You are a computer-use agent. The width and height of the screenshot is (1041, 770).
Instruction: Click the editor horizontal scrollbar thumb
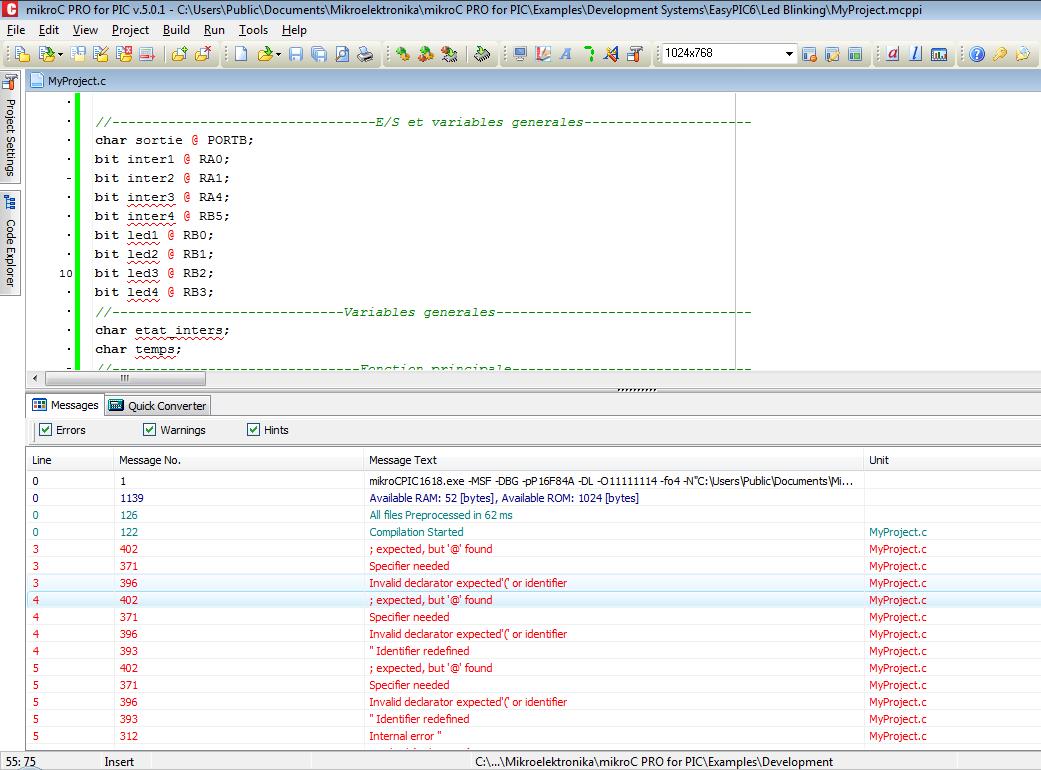point(125,378)
